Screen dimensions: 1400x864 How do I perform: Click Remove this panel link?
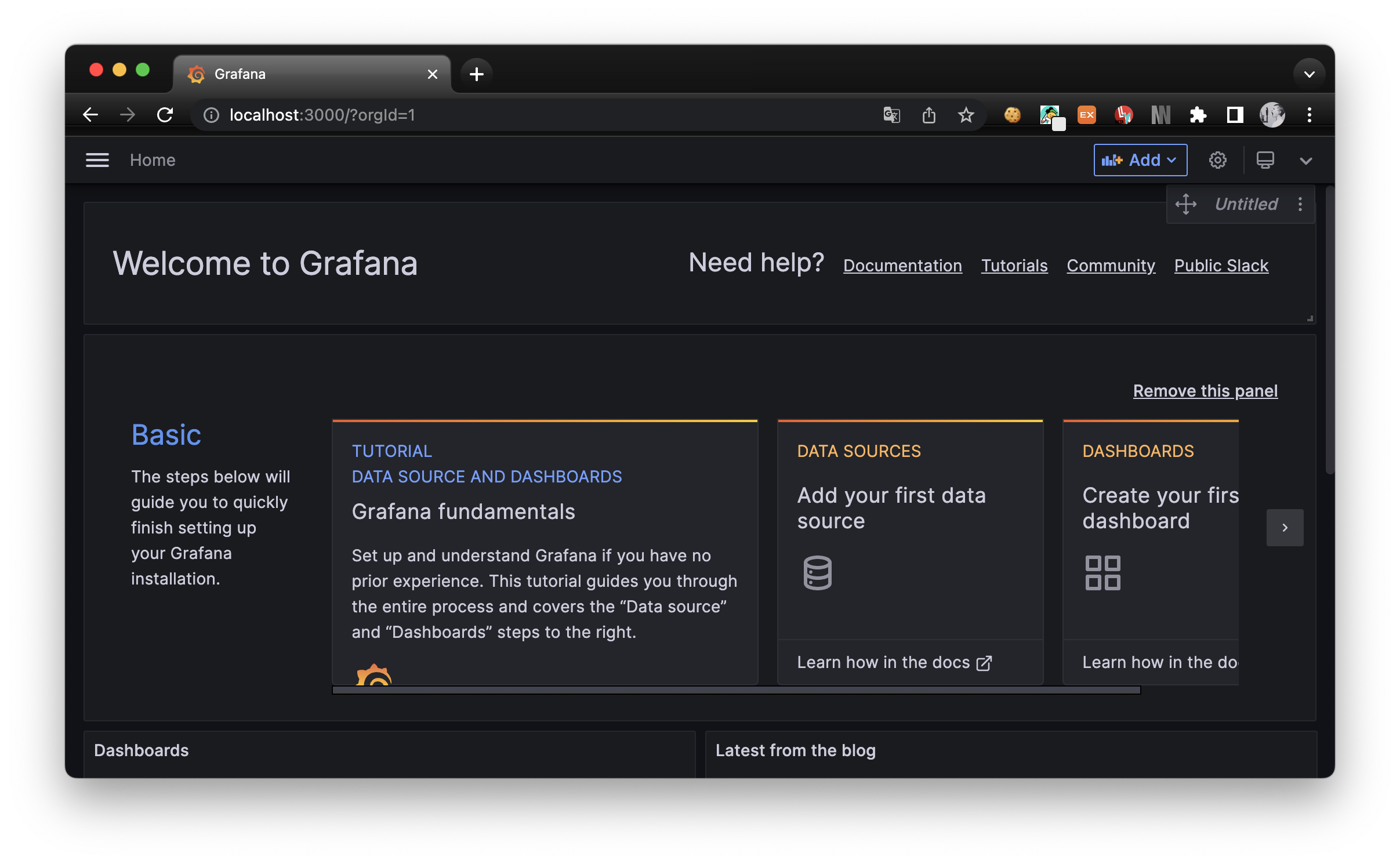(x=1205, y=391)
